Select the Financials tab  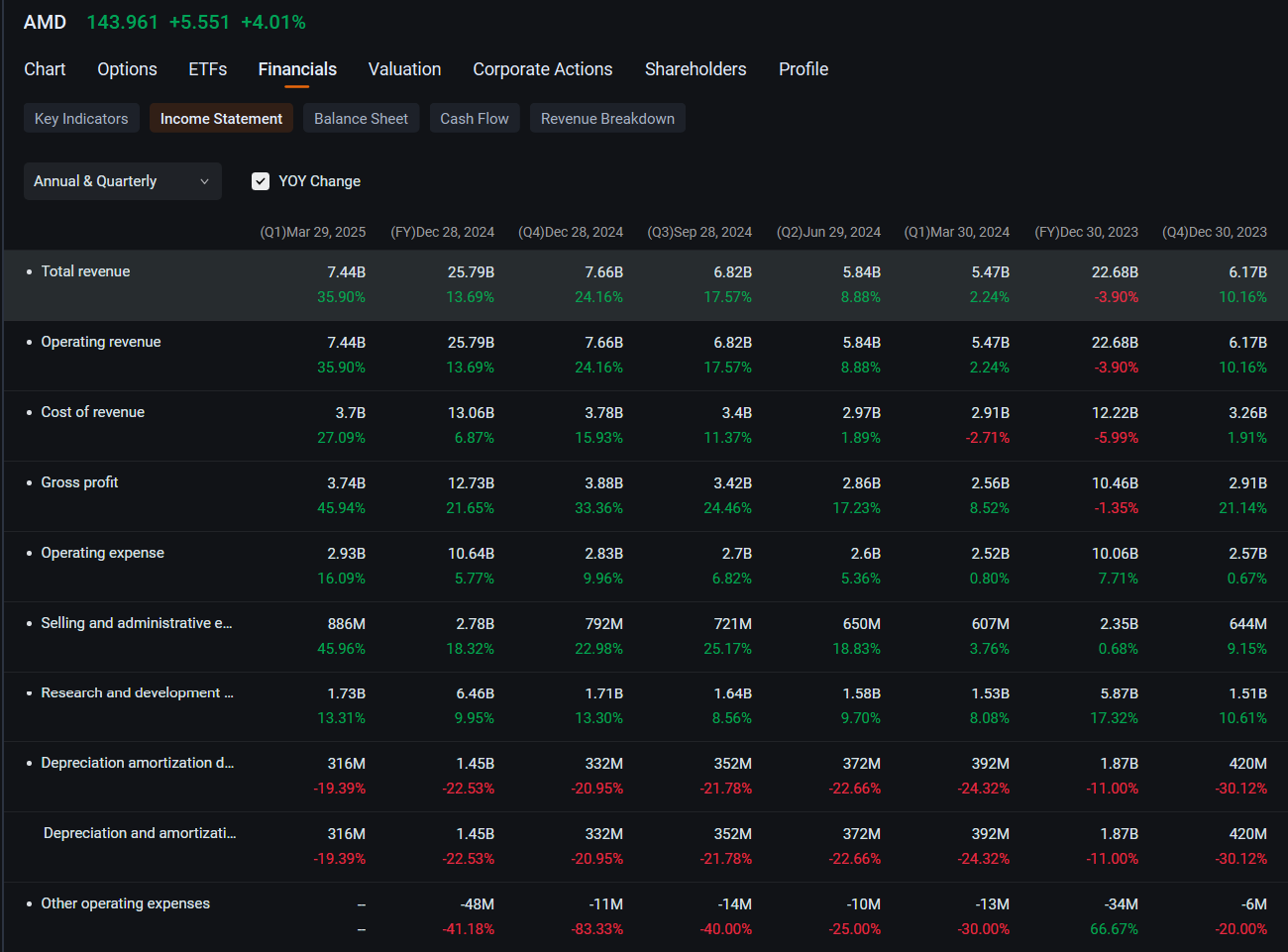click(297, 69)
